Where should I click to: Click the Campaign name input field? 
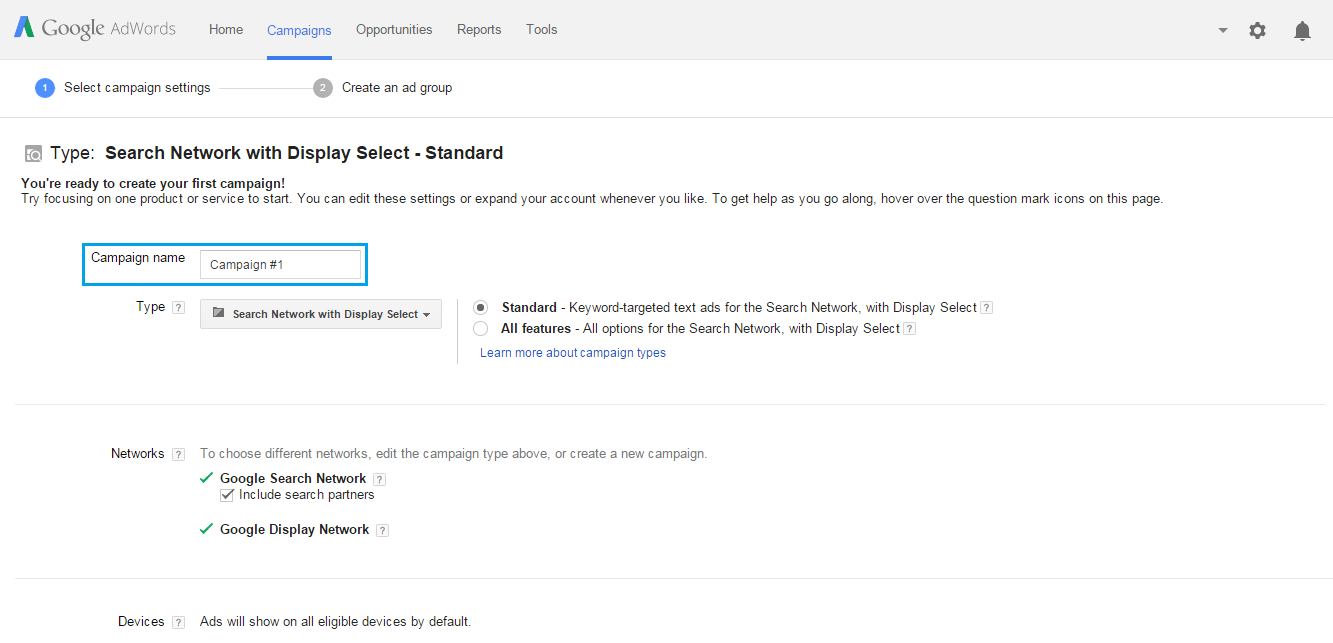(x=280, y=265)
